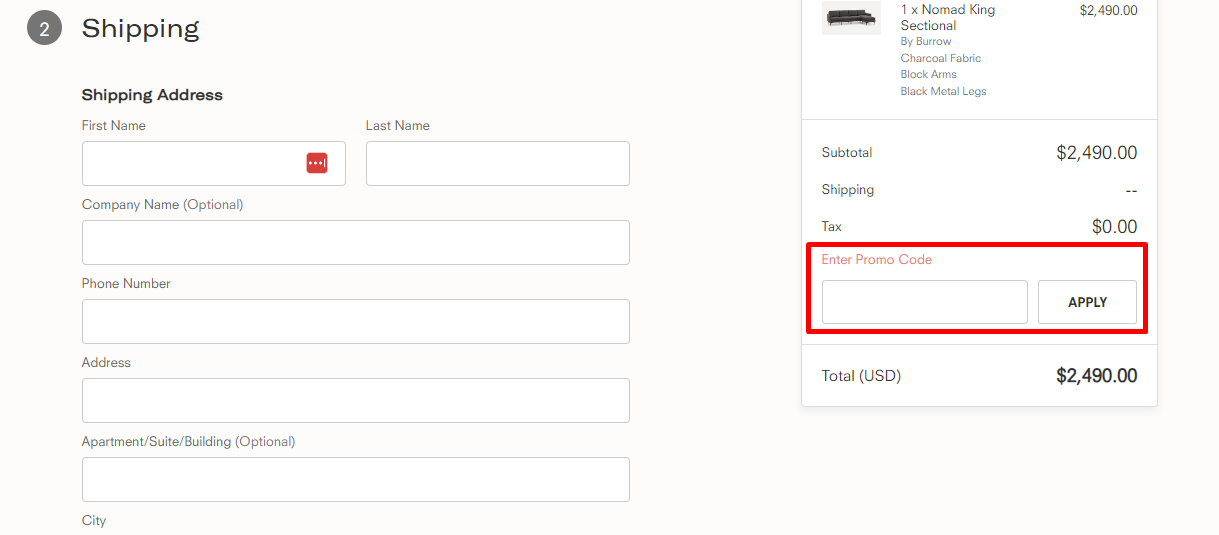Click the "Shipping Address" subheading
This screenshot has width=1219, height=535.
click(152, 95)
